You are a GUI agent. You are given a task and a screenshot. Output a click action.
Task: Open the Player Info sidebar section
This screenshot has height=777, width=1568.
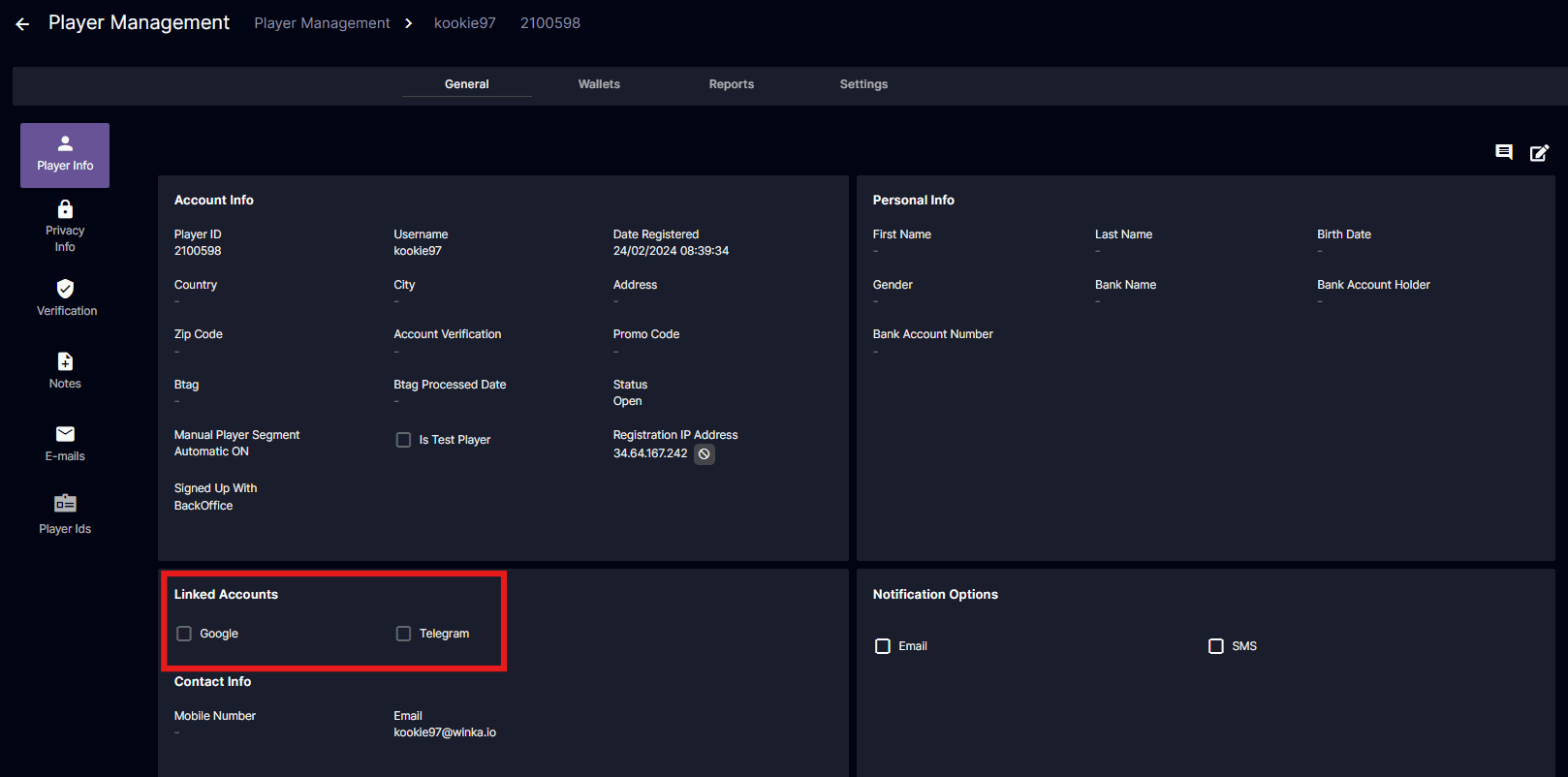point(65,155)
